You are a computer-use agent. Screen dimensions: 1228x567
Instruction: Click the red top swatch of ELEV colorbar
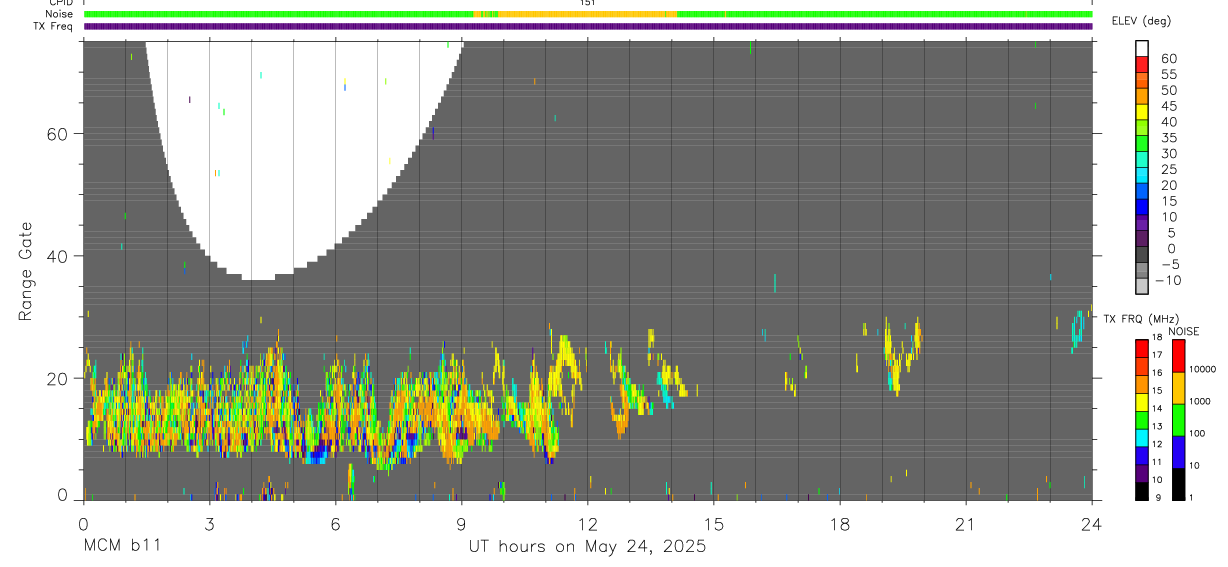pos(1142,64)
